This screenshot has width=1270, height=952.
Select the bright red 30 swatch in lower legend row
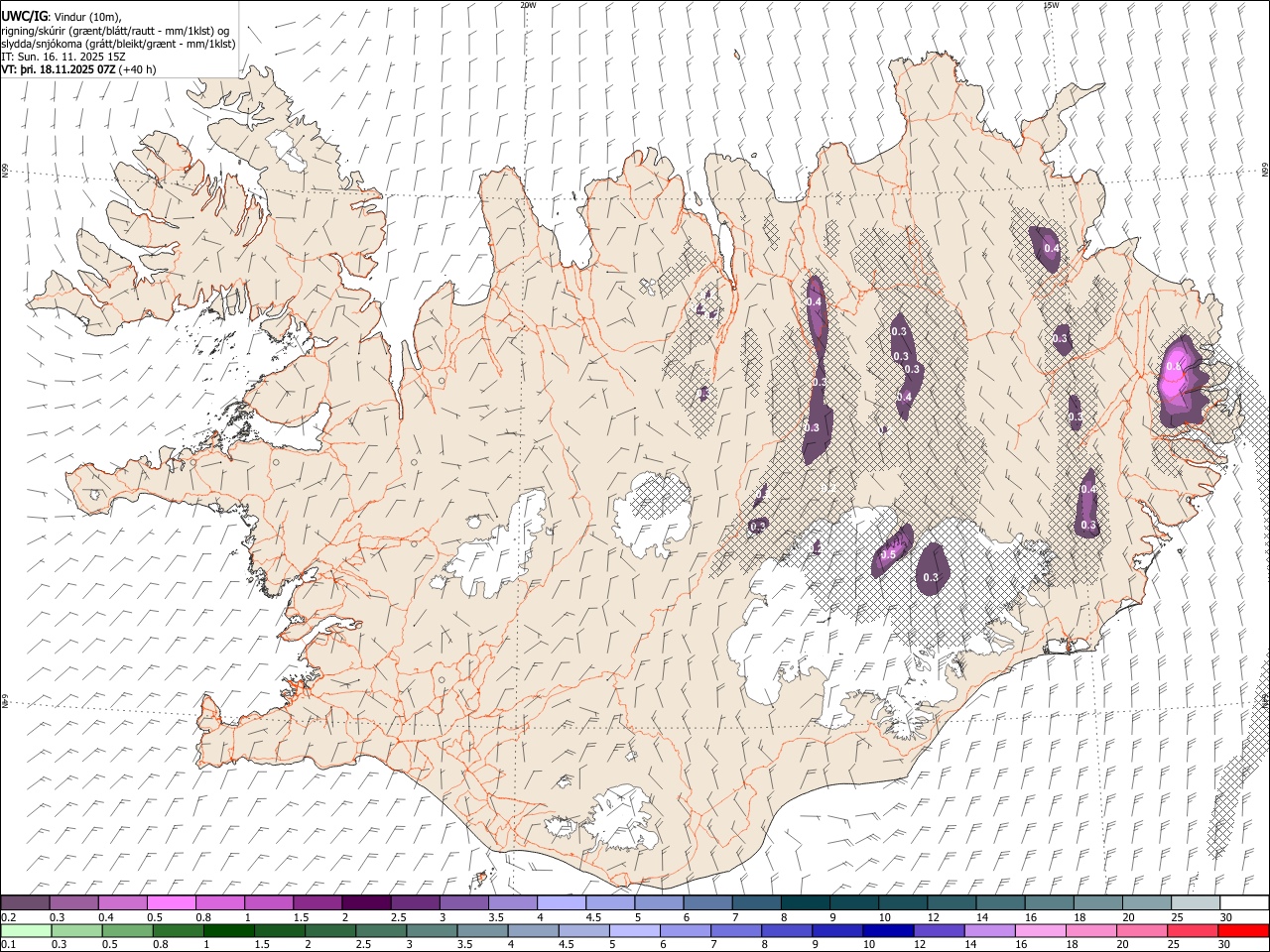pos(1243,931)
